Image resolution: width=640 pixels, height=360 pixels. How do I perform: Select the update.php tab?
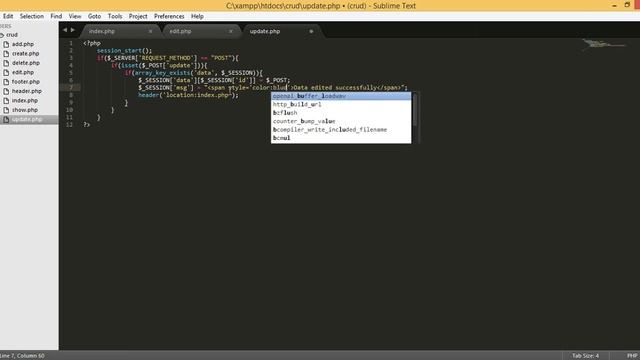click(x=282, y=31)
